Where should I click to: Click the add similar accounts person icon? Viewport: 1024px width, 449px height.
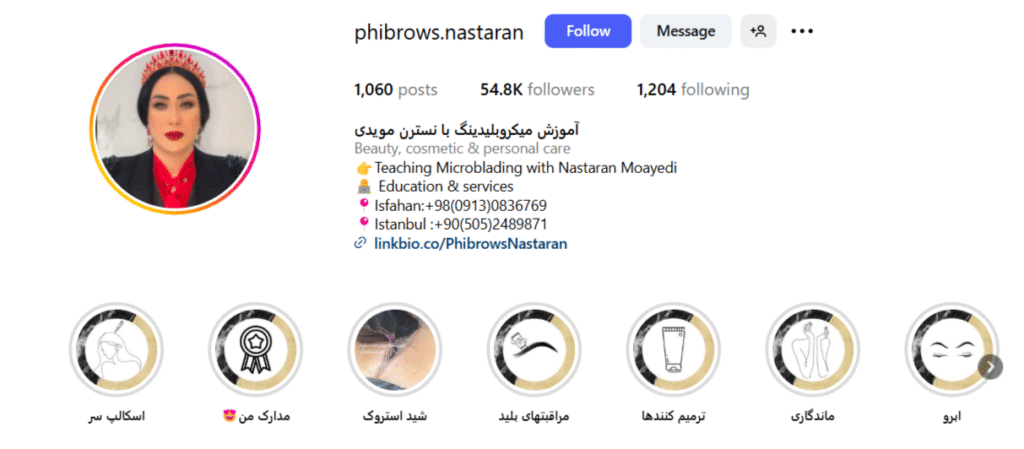[x=758, y=31]
